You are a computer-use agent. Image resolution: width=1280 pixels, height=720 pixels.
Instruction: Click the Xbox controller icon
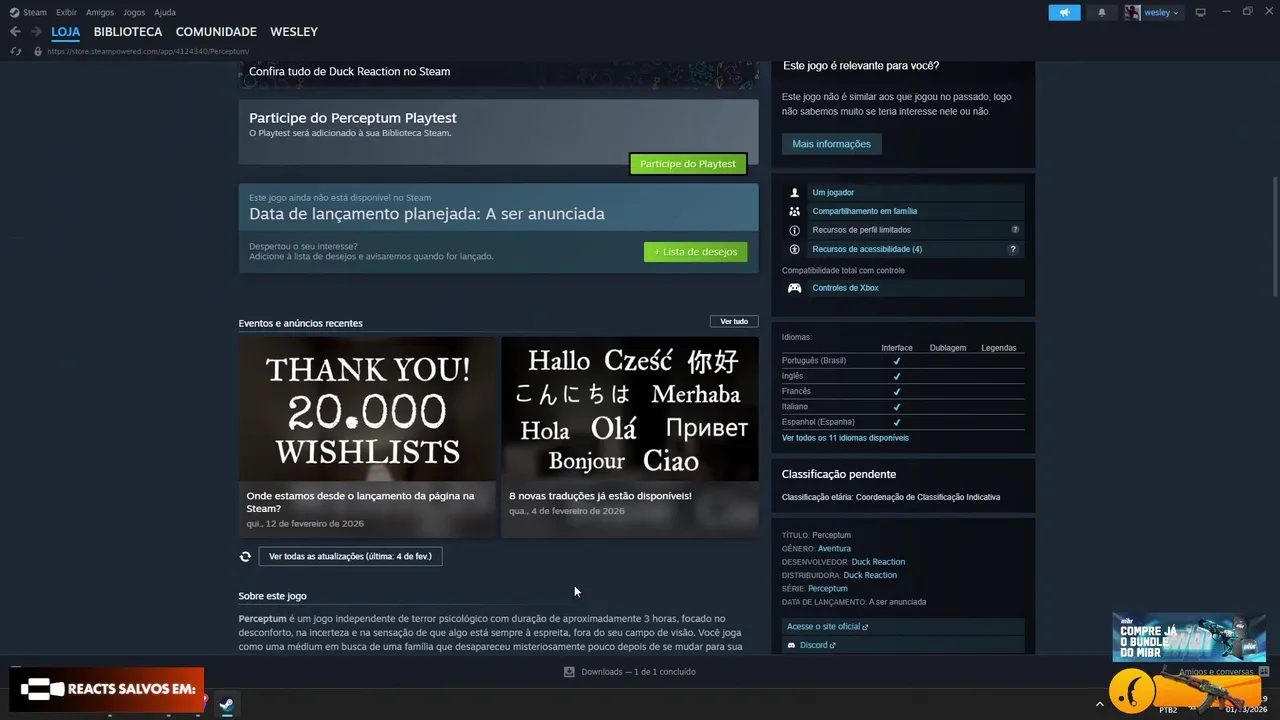click(x=795, y=288)
